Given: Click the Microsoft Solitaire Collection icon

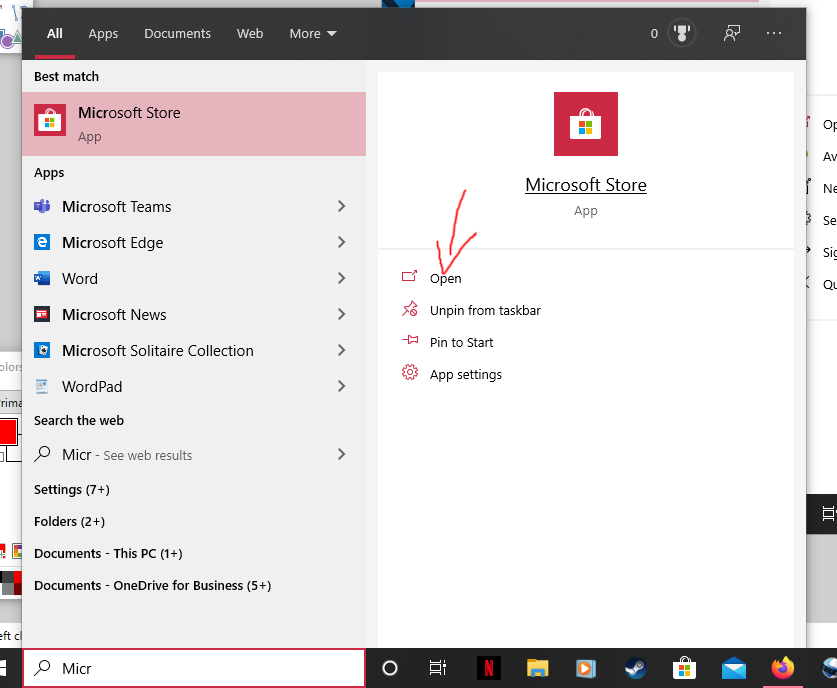Looking at the screenshot, I should tap(42, 350).
